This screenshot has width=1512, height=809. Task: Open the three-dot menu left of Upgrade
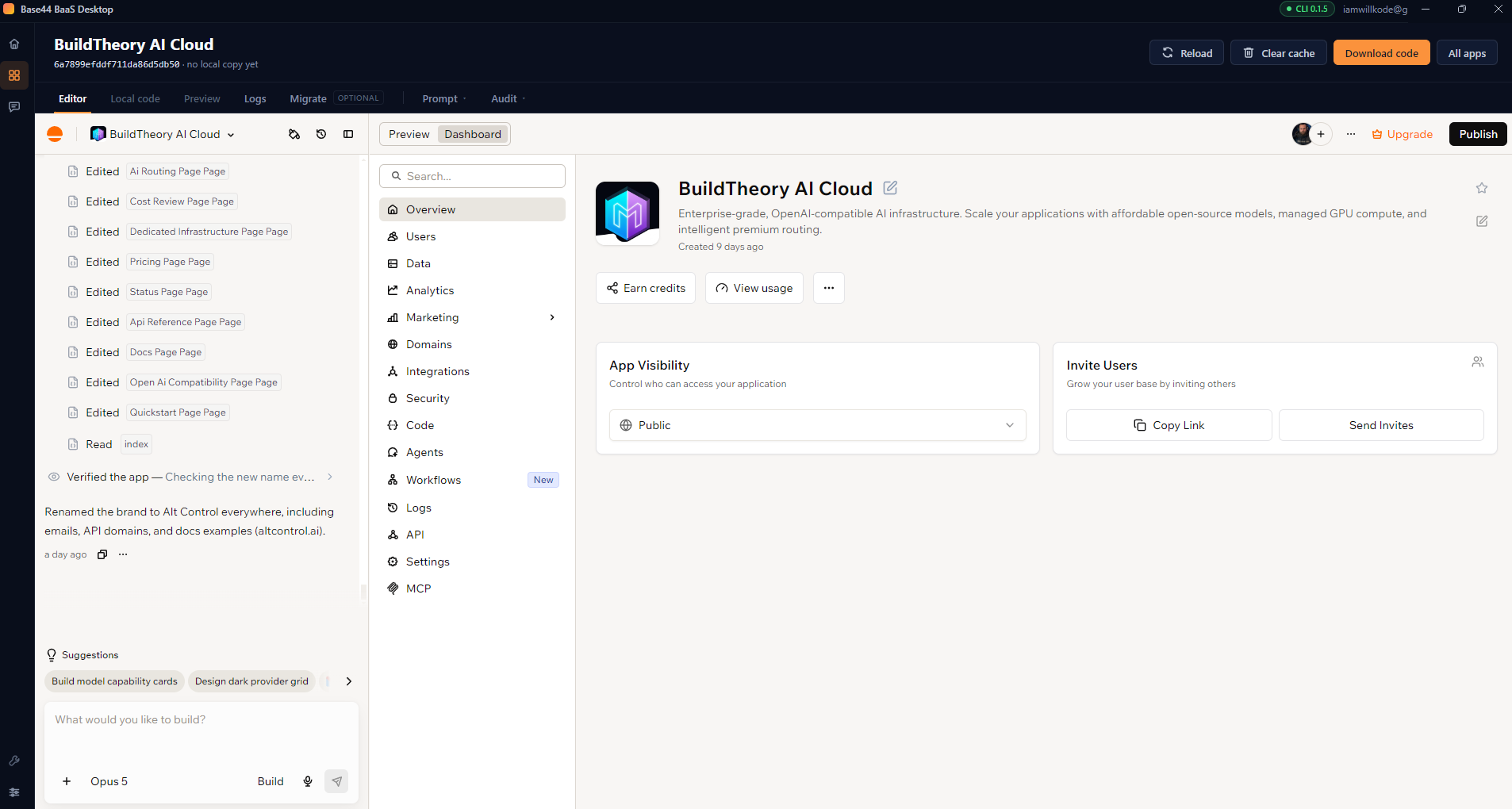[1351, 134]
